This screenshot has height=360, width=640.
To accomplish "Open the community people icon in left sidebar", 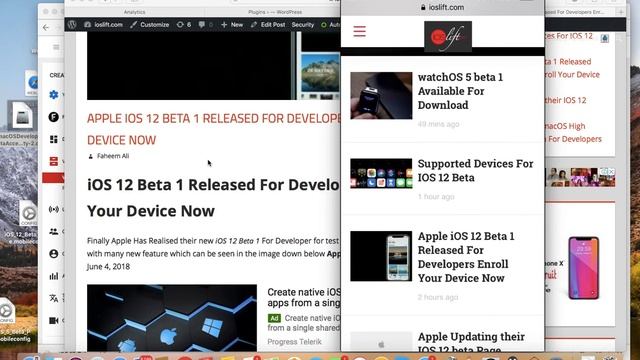I will pos(53,231).
